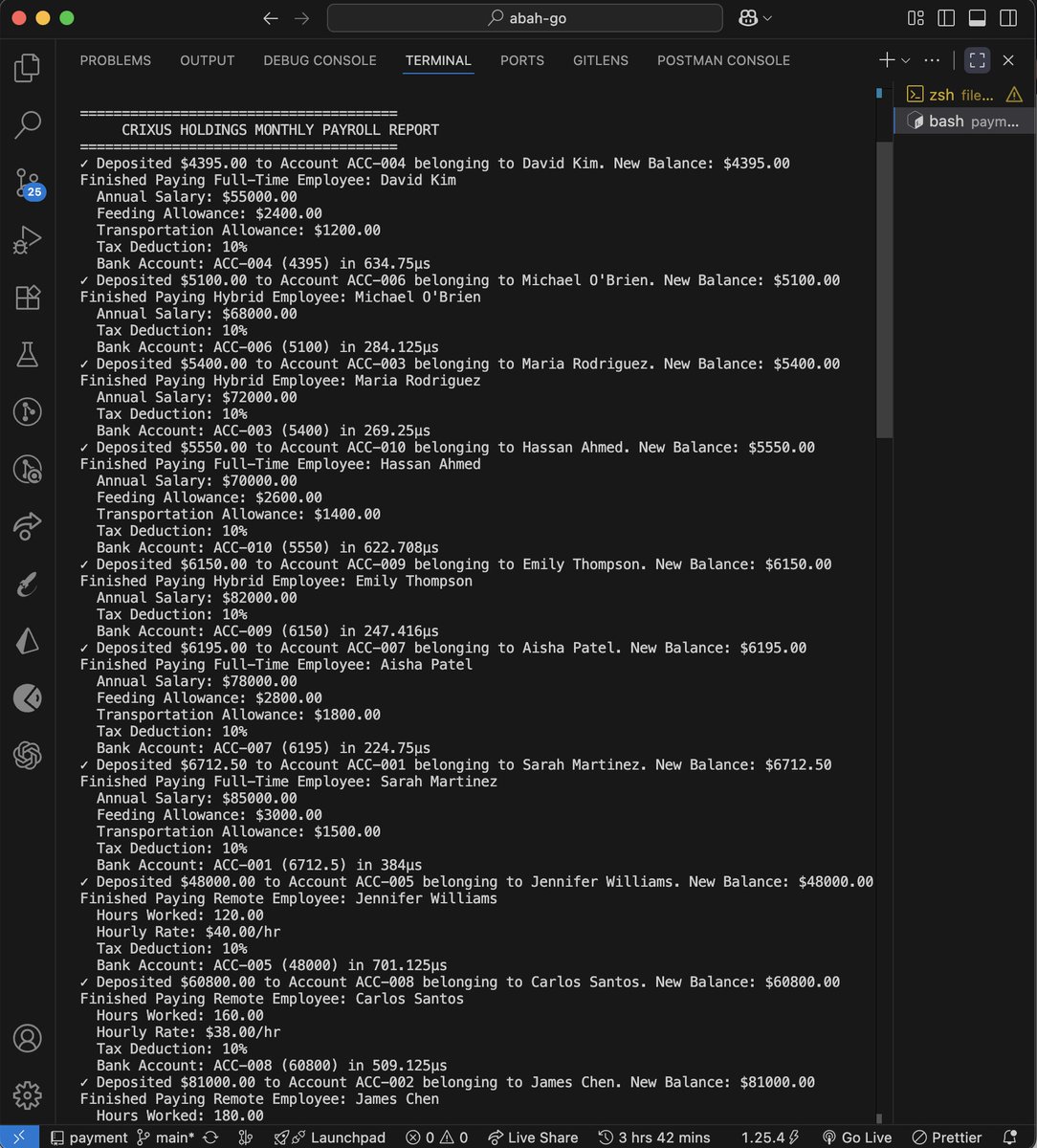Click Prettier in status bar
Image resolution: width=1037 pixels, height=1148 pixels.
coord(945,1137)
